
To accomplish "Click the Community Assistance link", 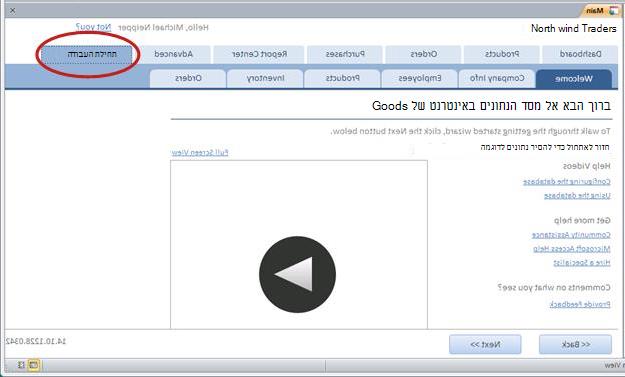I will point(571,235).
